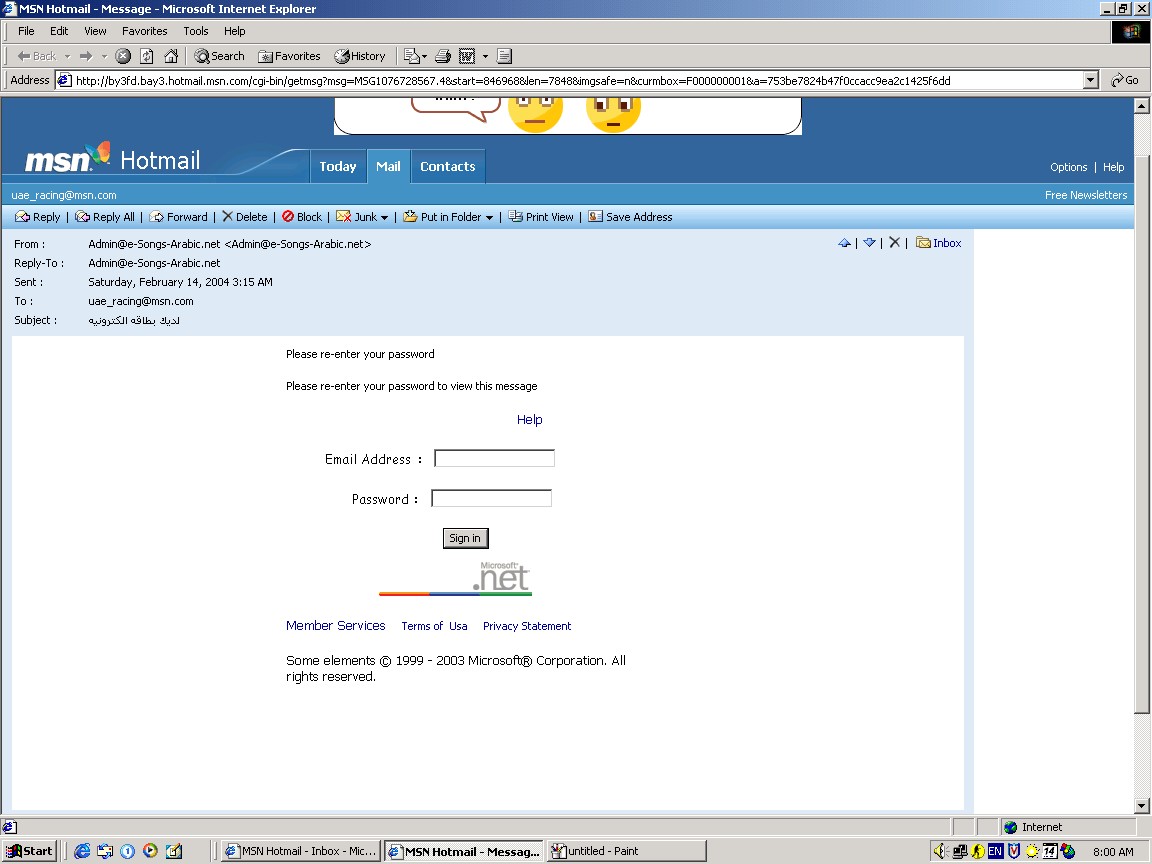Focus the Password input field
This screenshot has height=864, width=1152.
pyautogui.click(x=492, y=499)
